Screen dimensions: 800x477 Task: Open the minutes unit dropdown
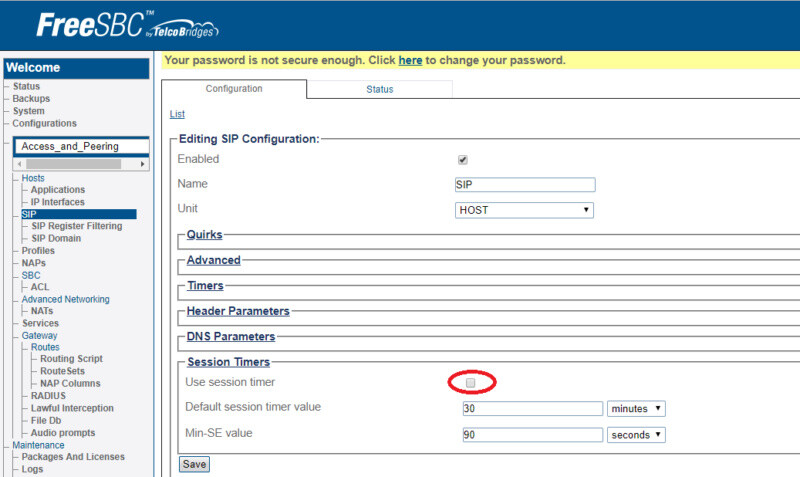tap(636, 409)
